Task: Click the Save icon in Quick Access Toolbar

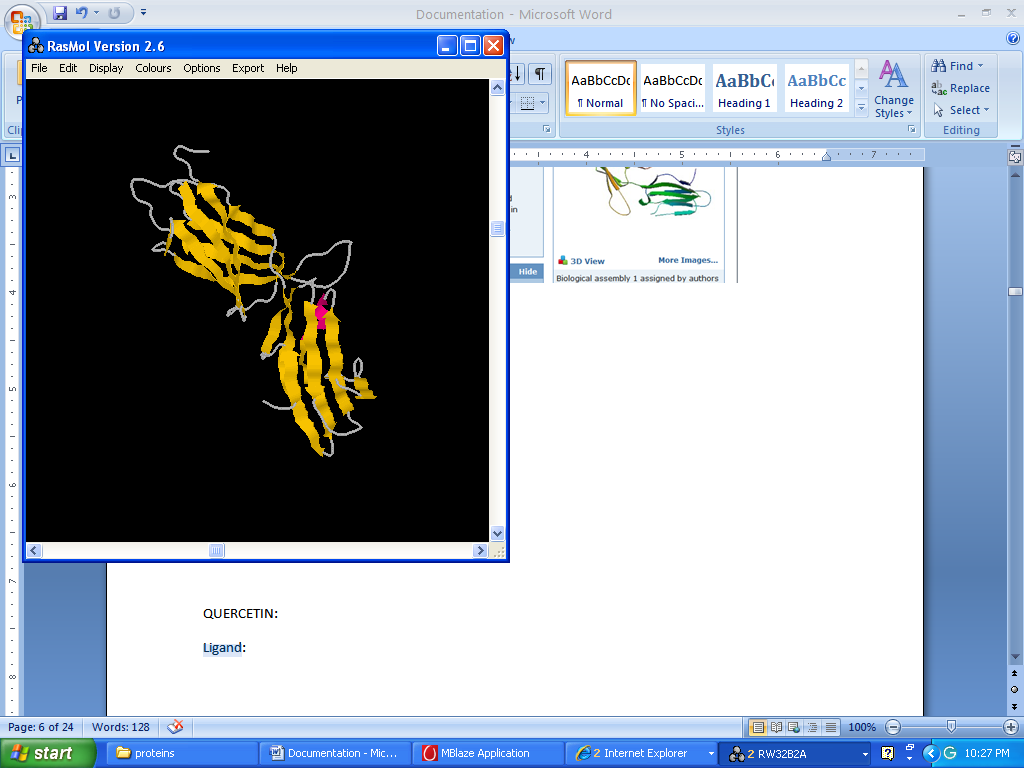Action: 60,13
